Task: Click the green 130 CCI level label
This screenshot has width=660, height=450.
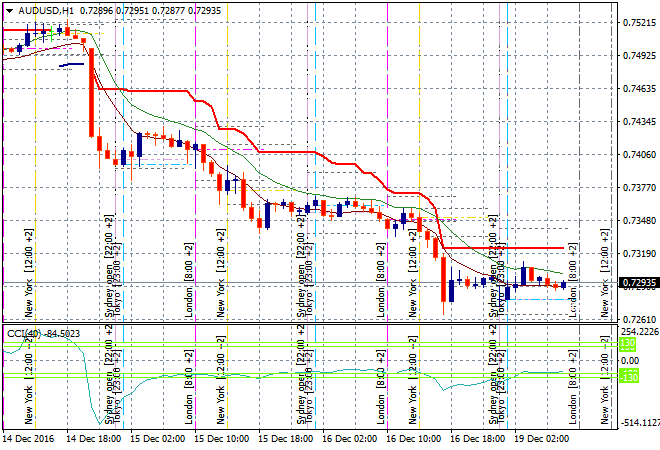Action: (628, 344)
